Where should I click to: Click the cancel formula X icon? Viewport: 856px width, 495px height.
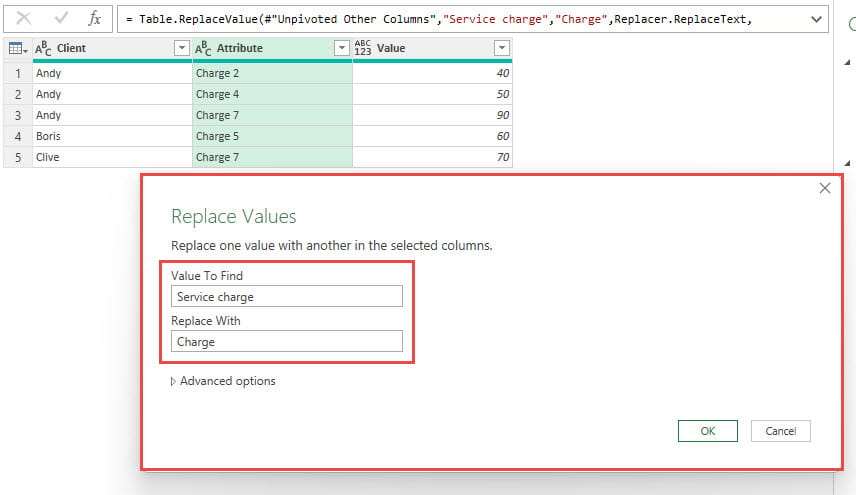[x=23, y=19]
